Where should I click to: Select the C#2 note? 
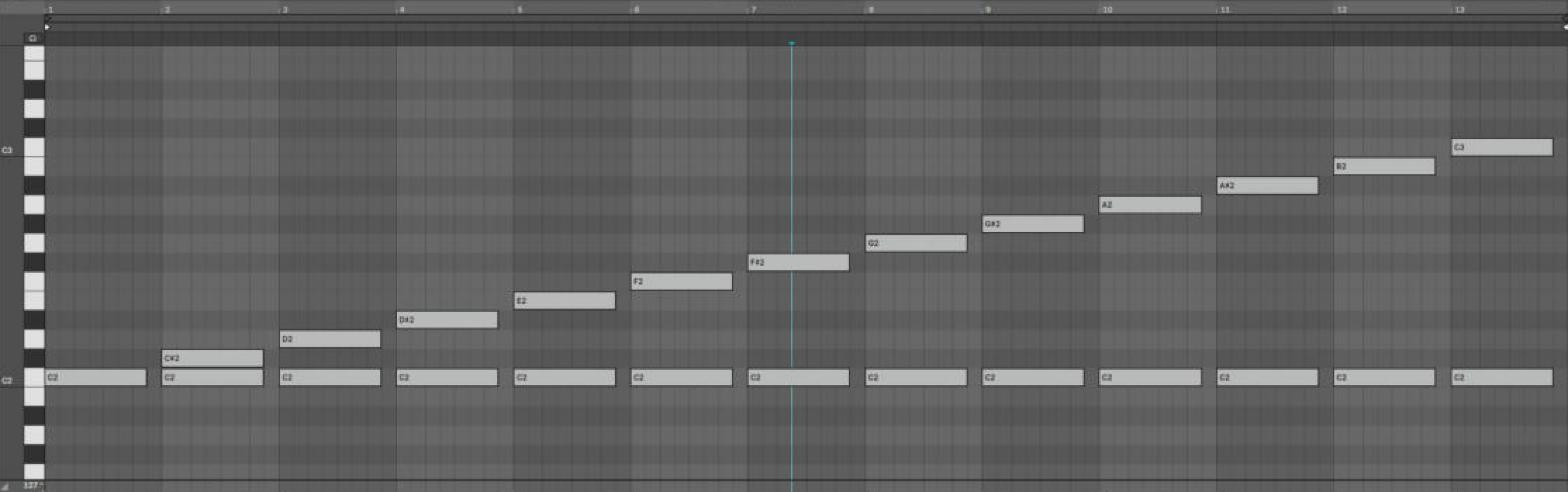pyautogui.click(x=212, y=358)
